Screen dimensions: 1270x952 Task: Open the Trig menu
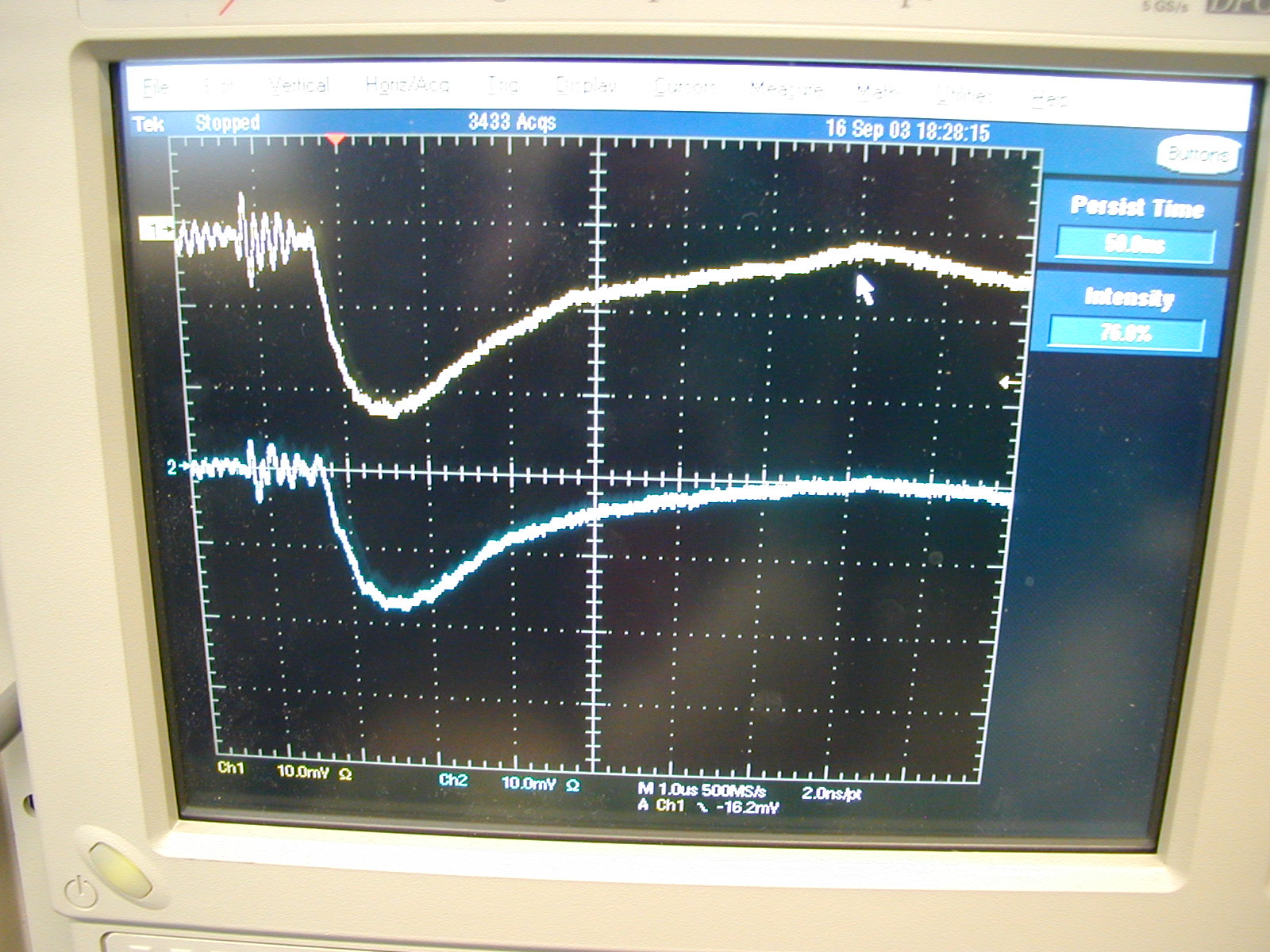(502, 84)
